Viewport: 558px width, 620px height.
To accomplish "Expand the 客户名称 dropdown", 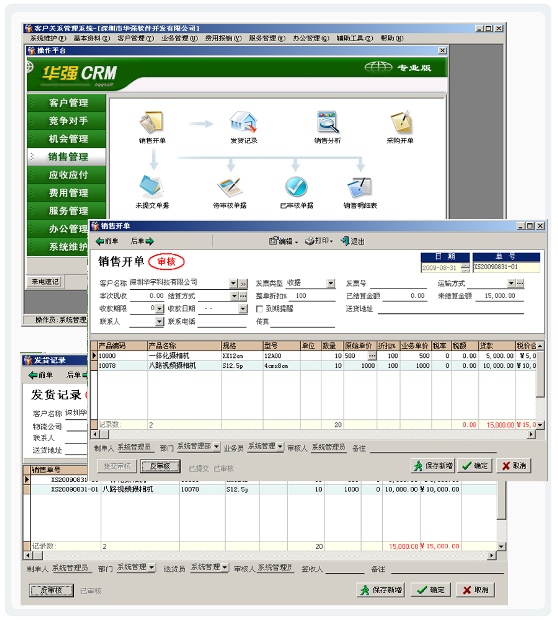I will [233, 283].
